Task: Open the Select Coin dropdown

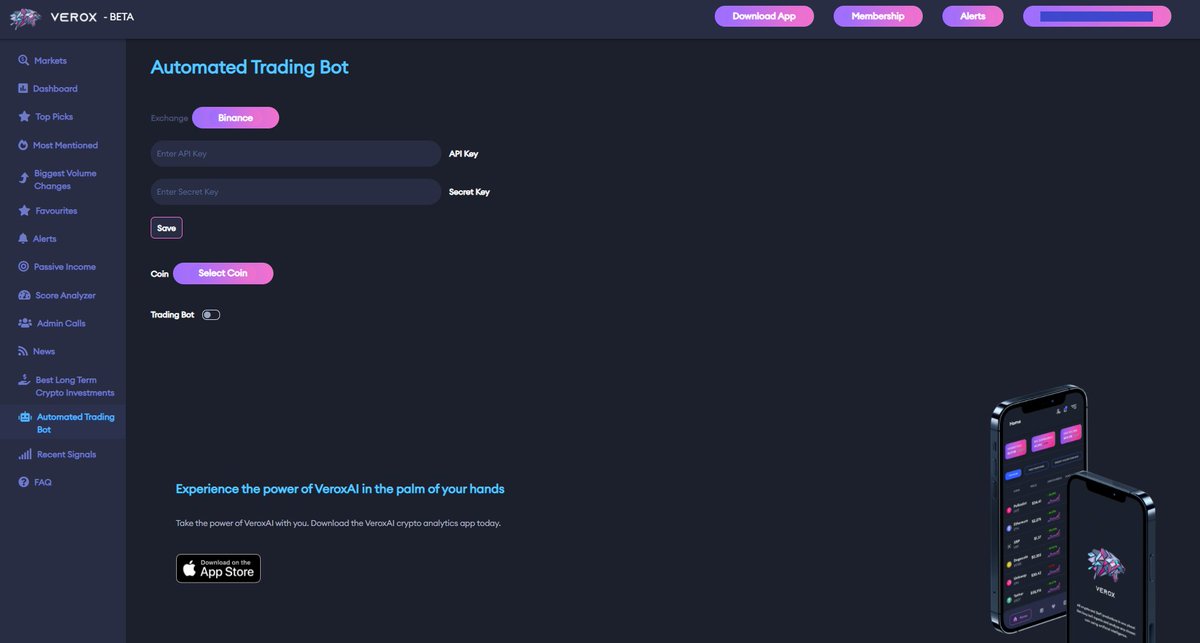Action: (x=223, y=273)
